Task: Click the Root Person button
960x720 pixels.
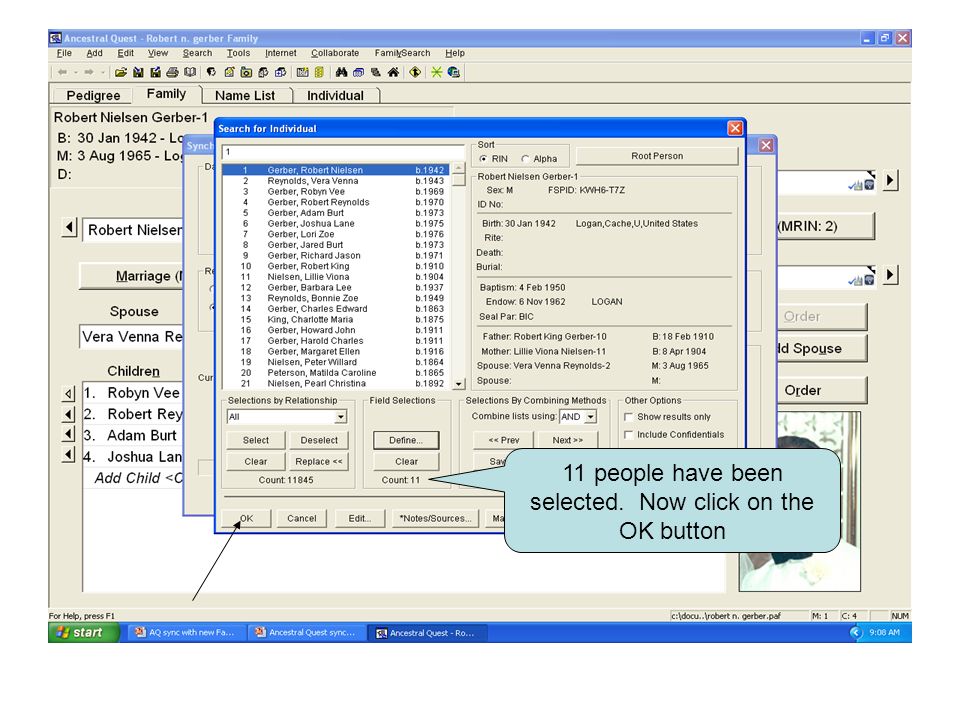Action: (x=657, y=156)
